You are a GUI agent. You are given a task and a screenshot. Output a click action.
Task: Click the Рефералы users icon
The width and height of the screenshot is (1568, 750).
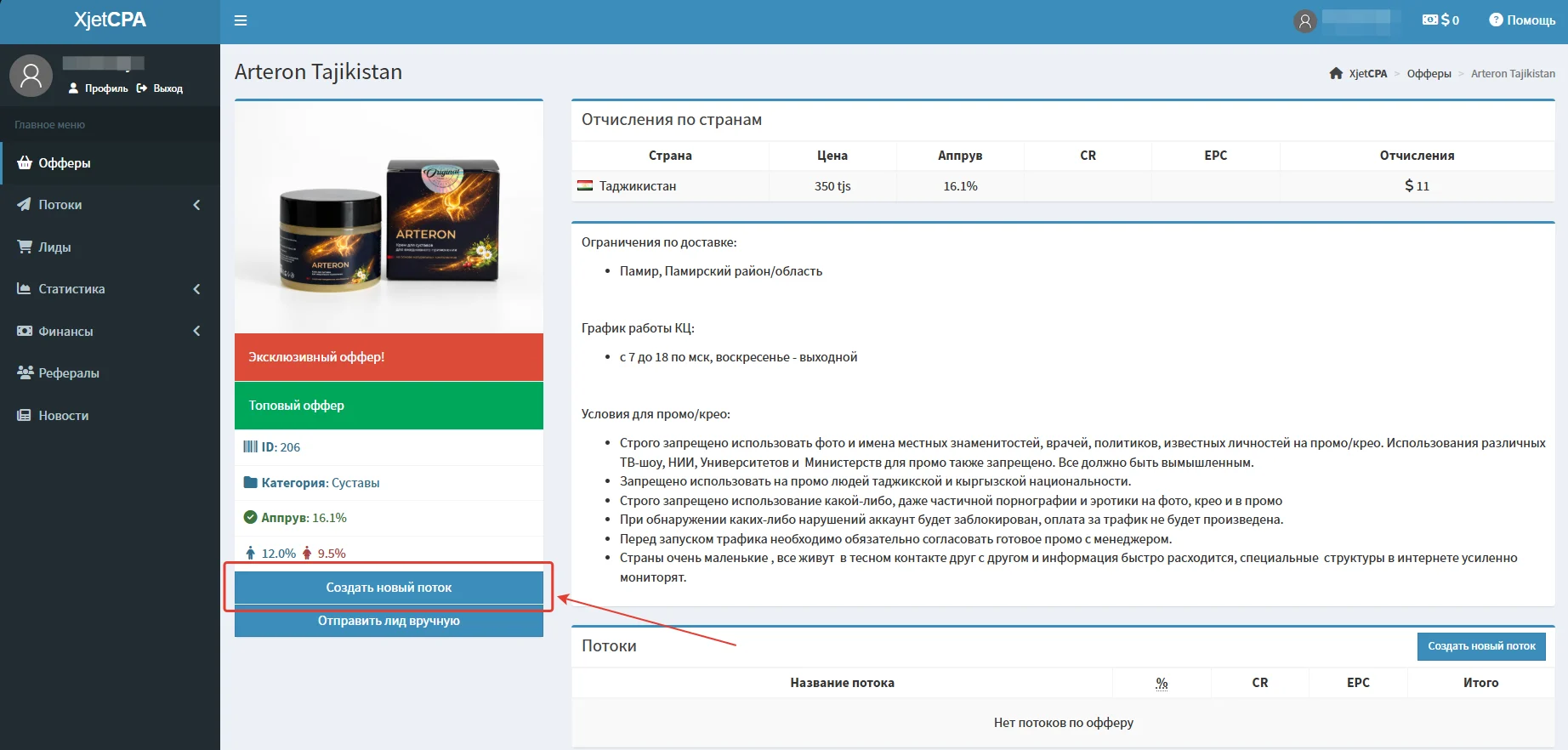[25, 372]
